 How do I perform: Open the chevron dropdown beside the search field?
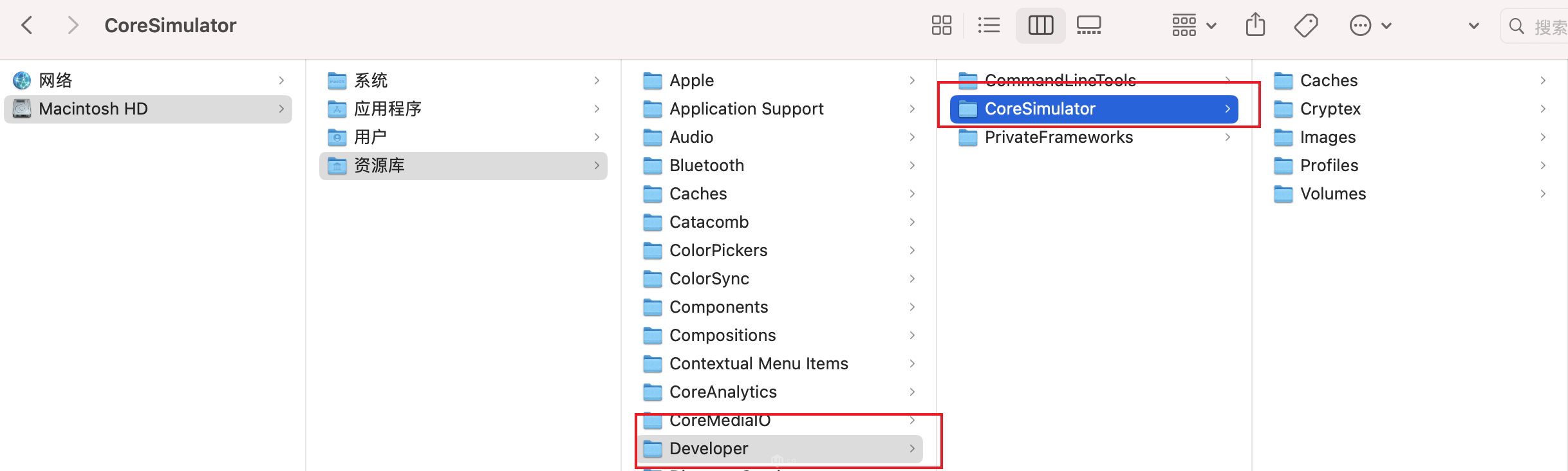pyautogui.click(x=1473, y=26)
